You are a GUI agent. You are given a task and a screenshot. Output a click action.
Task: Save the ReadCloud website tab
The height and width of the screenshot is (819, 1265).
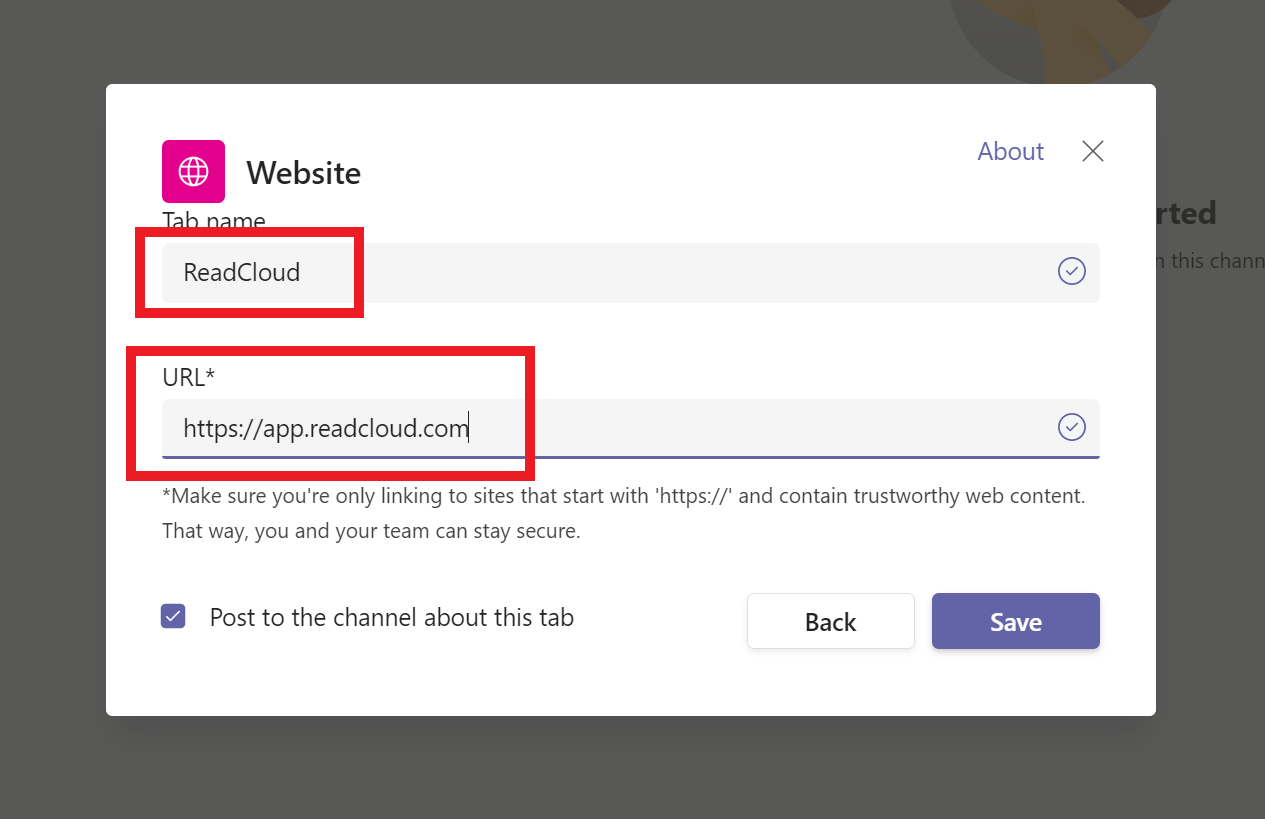(1015, 621)
